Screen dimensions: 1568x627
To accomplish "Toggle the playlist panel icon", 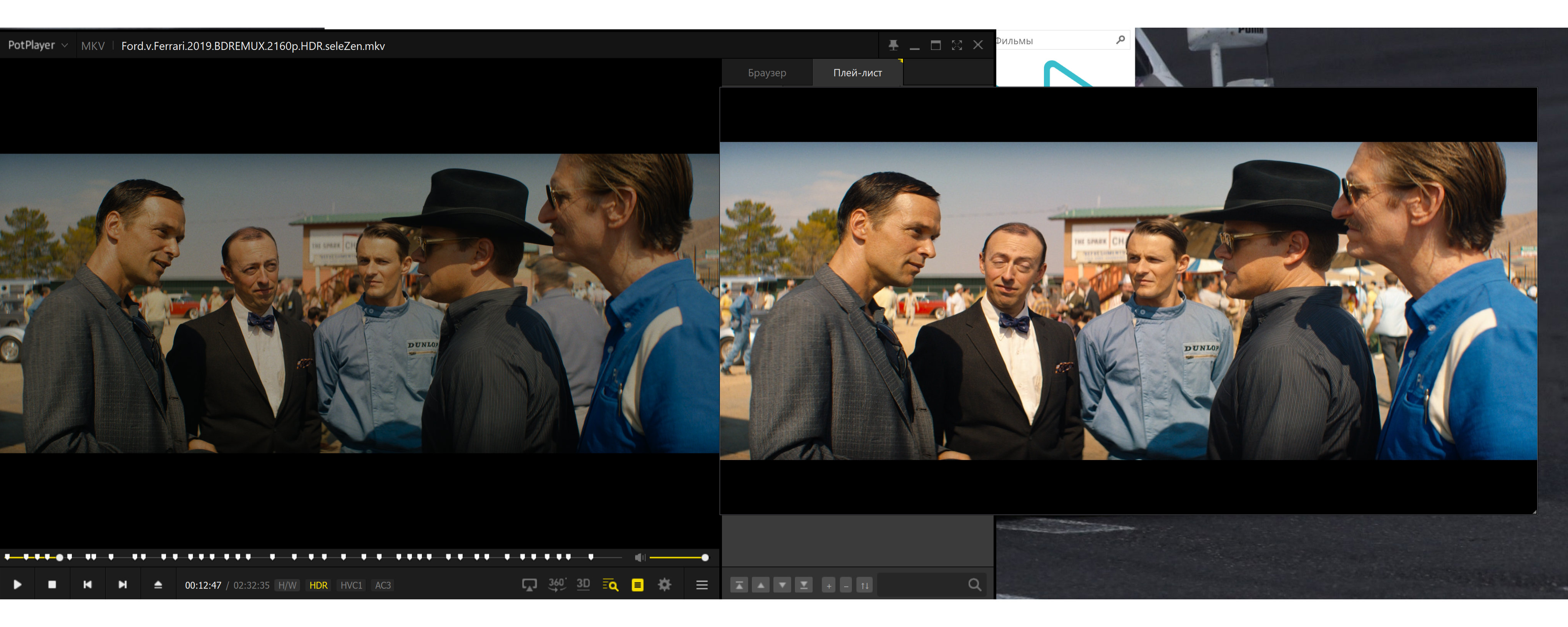I will pos(637,584).
